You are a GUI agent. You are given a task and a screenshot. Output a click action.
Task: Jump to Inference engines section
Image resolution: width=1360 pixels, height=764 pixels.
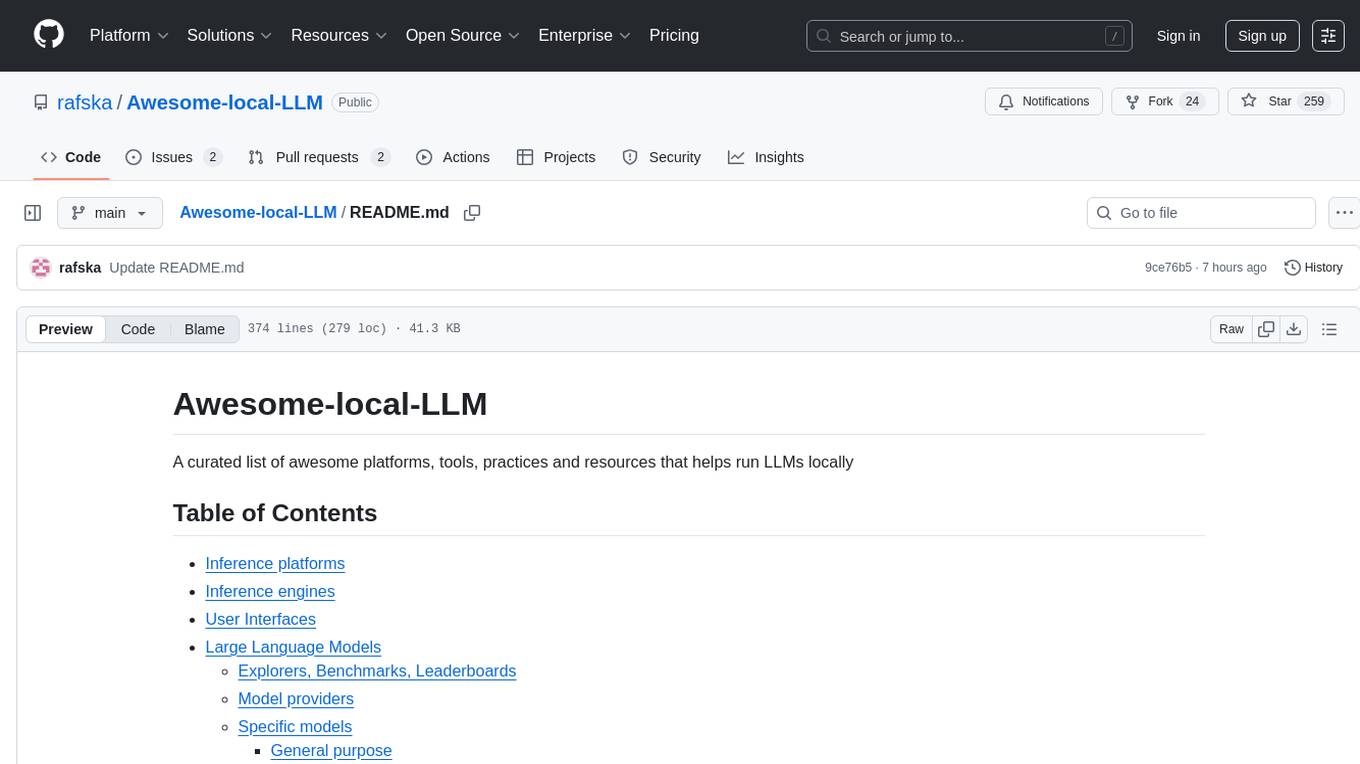pyautogui.click(x=270, y=591)
